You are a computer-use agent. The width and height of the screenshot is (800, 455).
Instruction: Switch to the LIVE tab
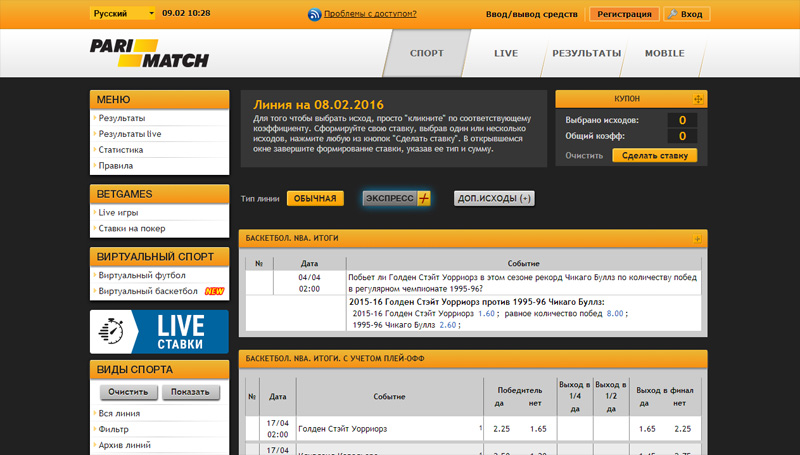(x=506, y=53)
